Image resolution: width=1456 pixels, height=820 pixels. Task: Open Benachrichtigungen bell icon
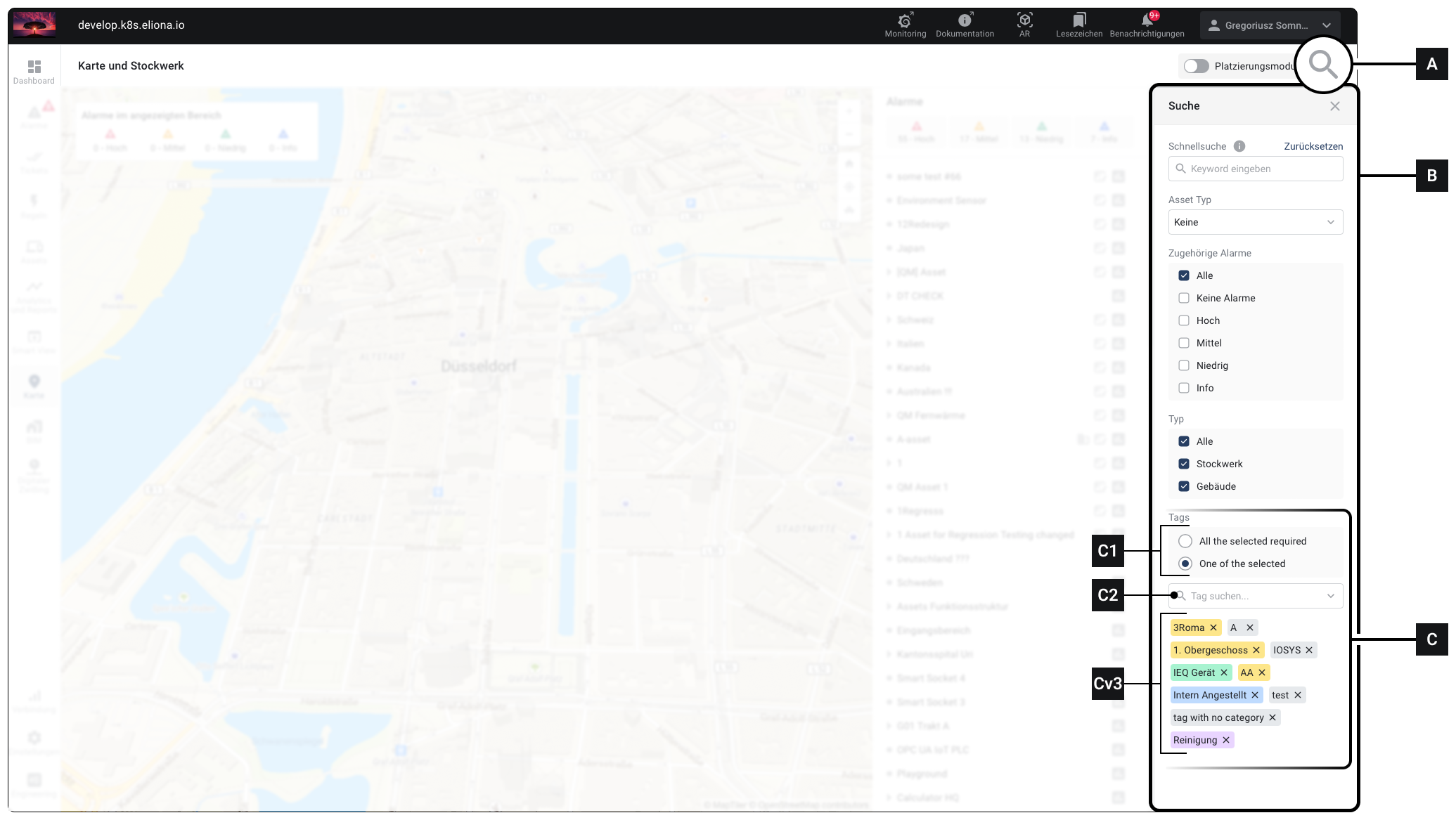tap(1147, 20)
